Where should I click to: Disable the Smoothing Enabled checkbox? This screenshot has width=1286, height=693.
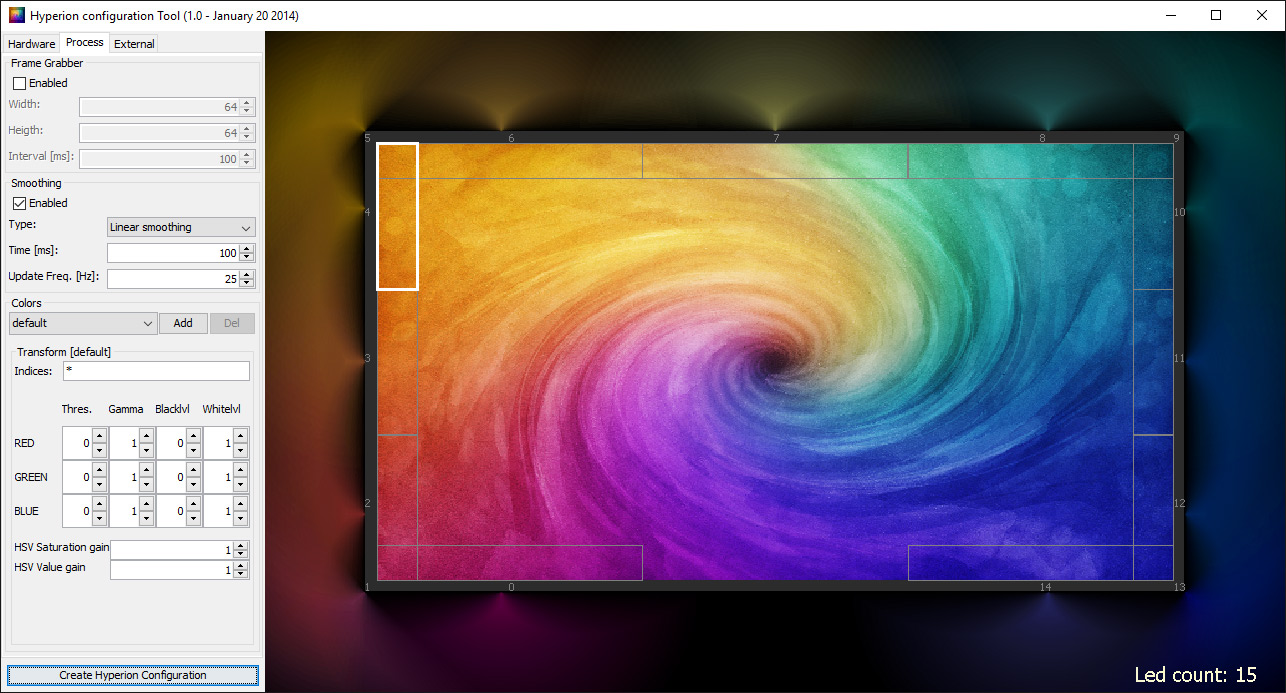click(19, 203)
